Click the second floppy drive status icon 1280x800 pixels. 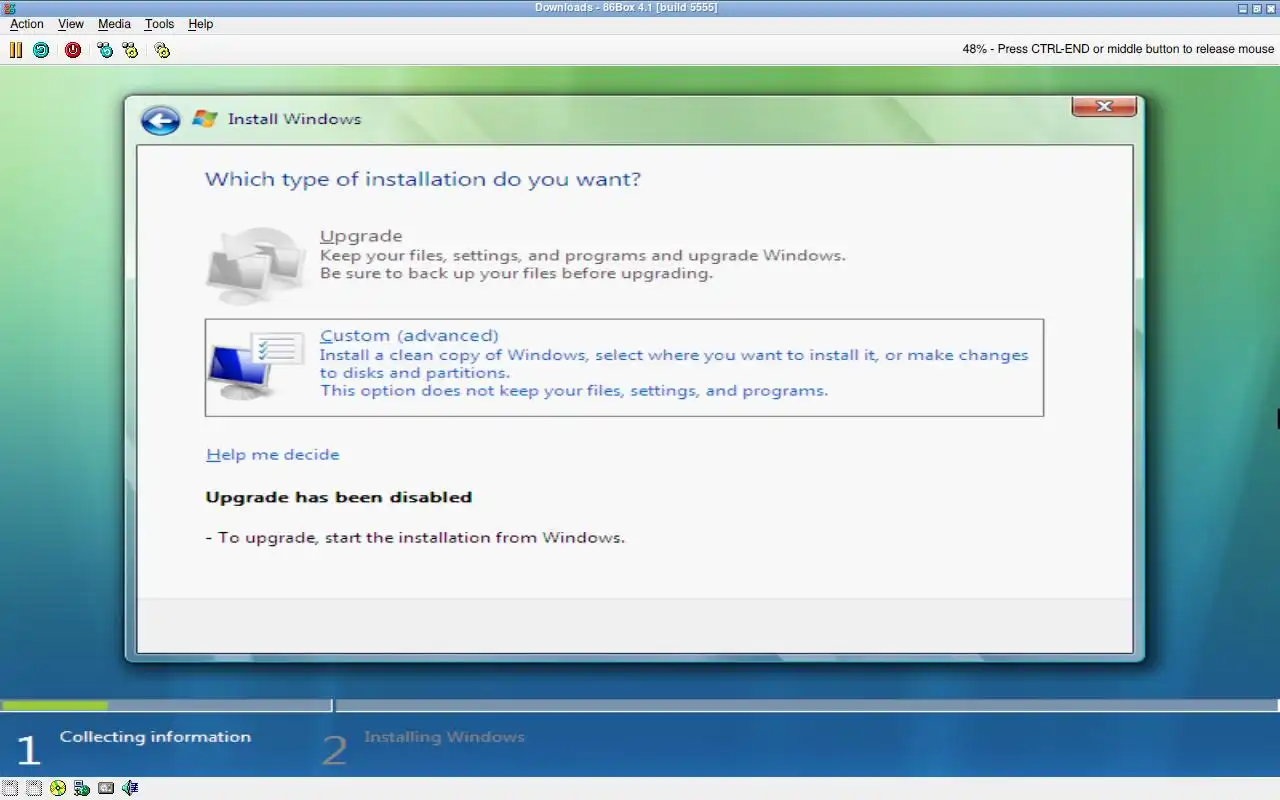(34, 788)
